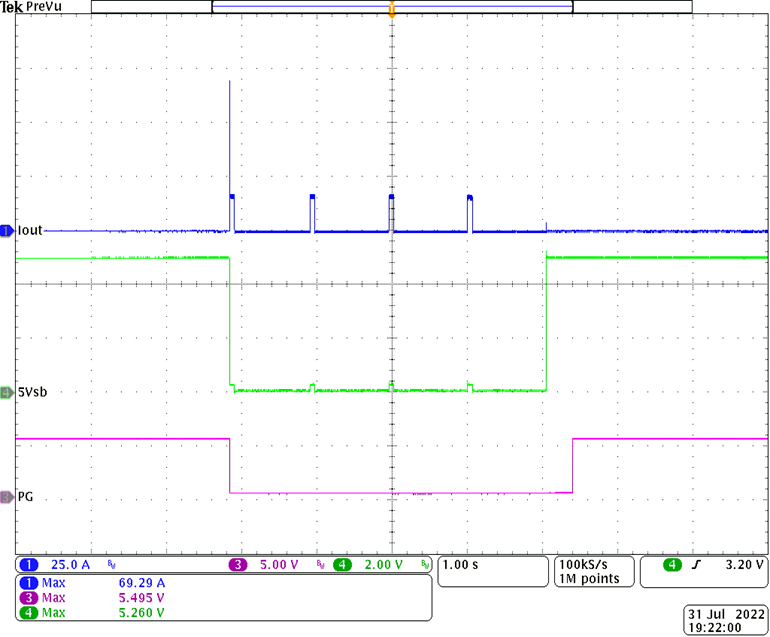Click channel 3 badge in Max measurement row
This screenshot has height=637, width=770.
click(29, 598)
